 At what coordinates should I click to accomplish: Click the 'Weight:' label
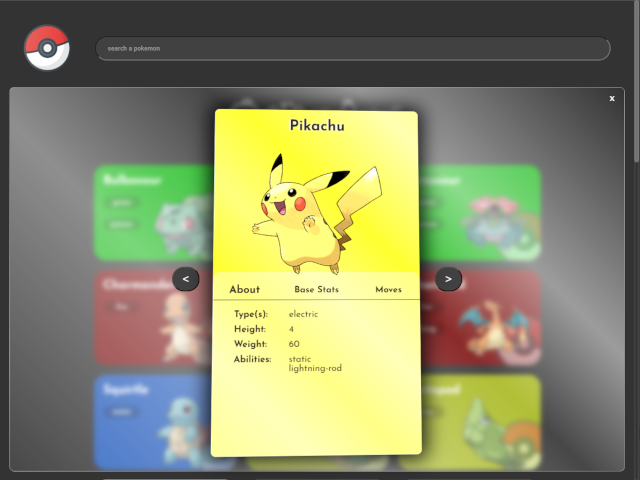(250, 344)
